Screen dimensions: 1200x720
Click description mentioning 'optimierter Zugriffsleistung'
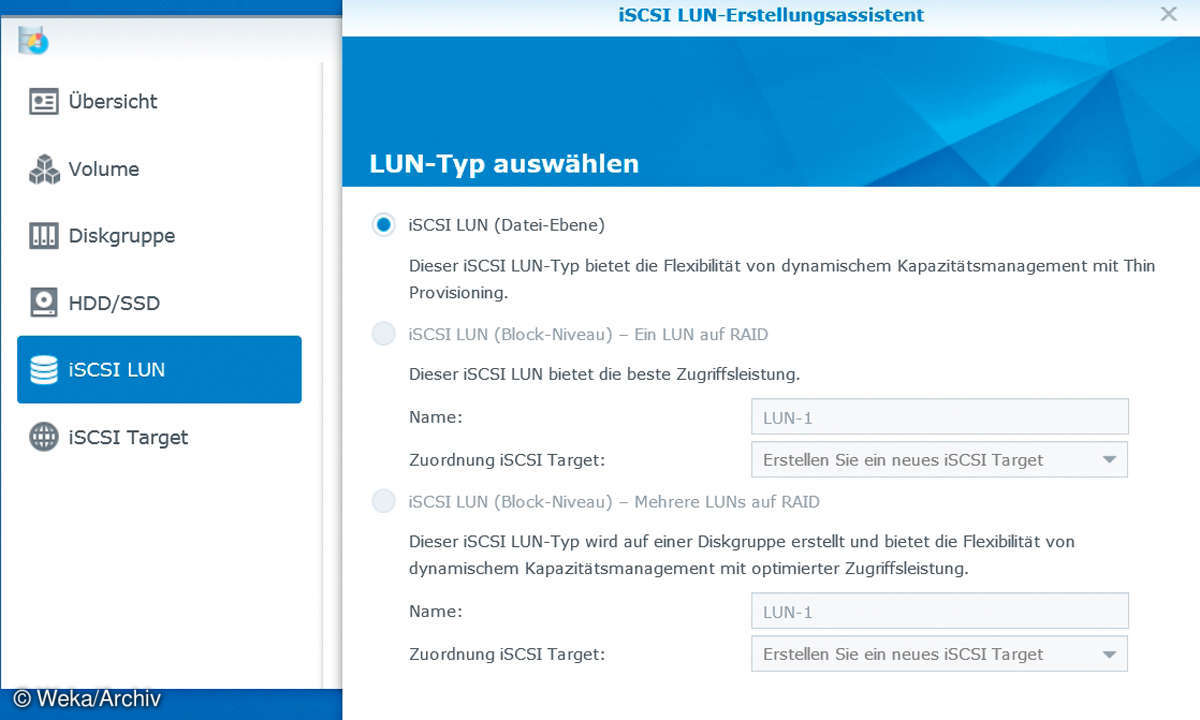point(742,555)
